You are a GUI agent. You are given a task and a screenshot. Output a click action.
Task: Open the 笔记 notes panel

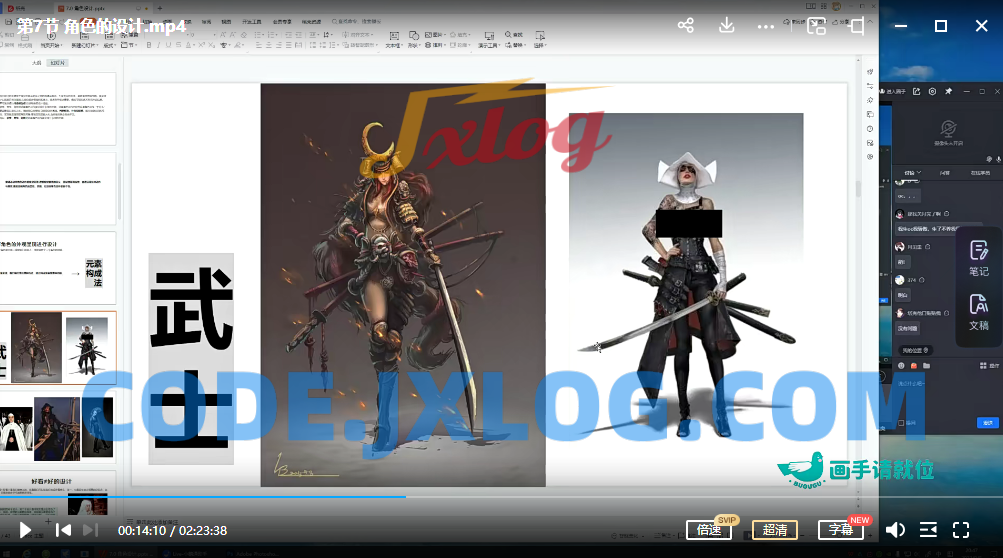pyautogui.click(x=979, y=258)
